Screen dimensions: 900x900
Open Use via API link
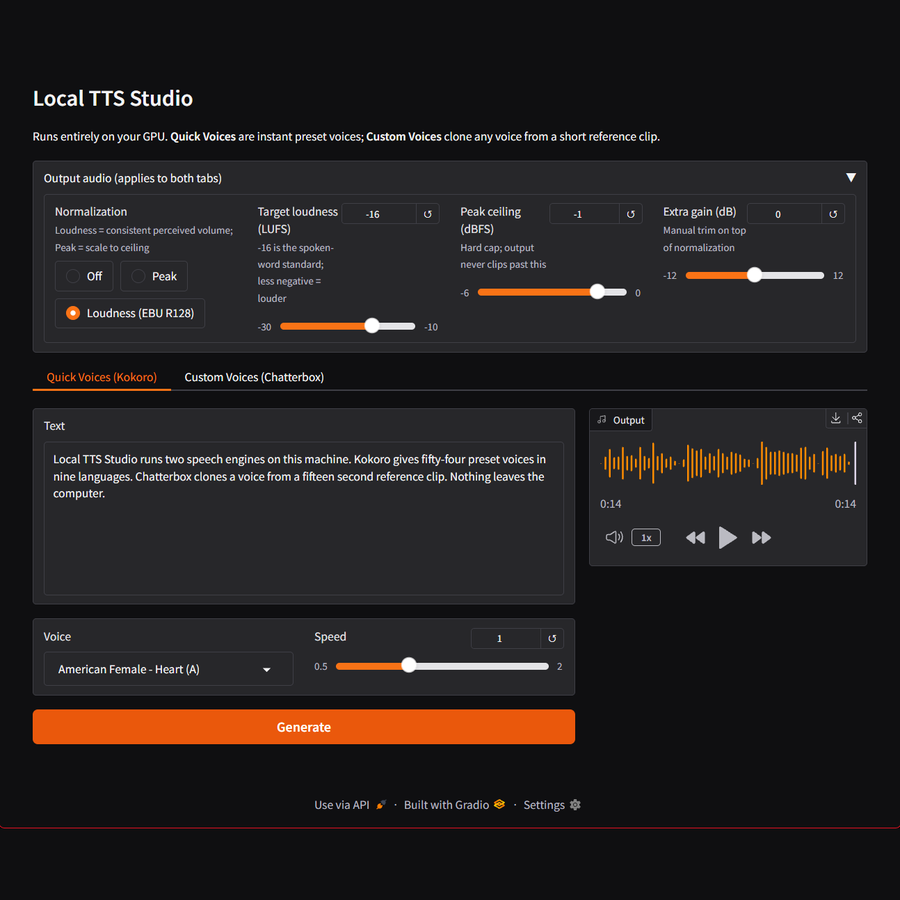(x=351, y=805)
